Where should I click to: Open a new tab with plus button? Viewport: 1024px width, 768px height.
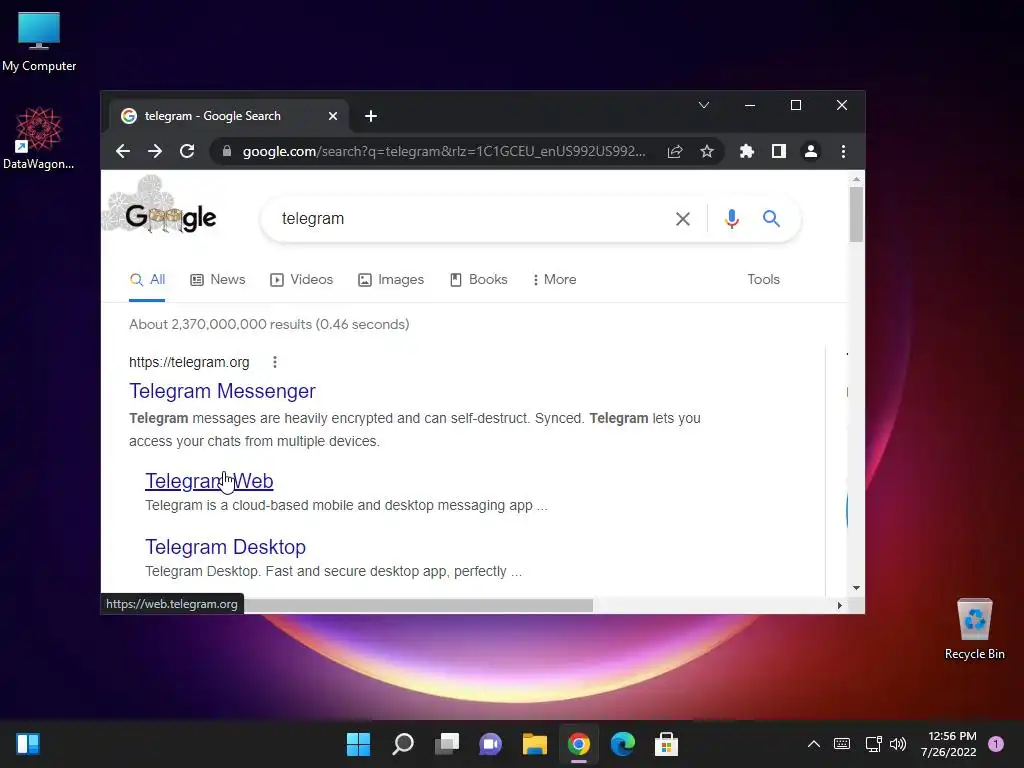click(x=371, y=116)
